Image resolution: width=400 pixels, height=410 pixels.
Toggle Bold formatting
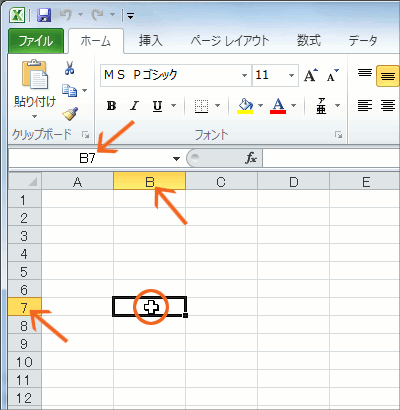click(x=111, y=106)
